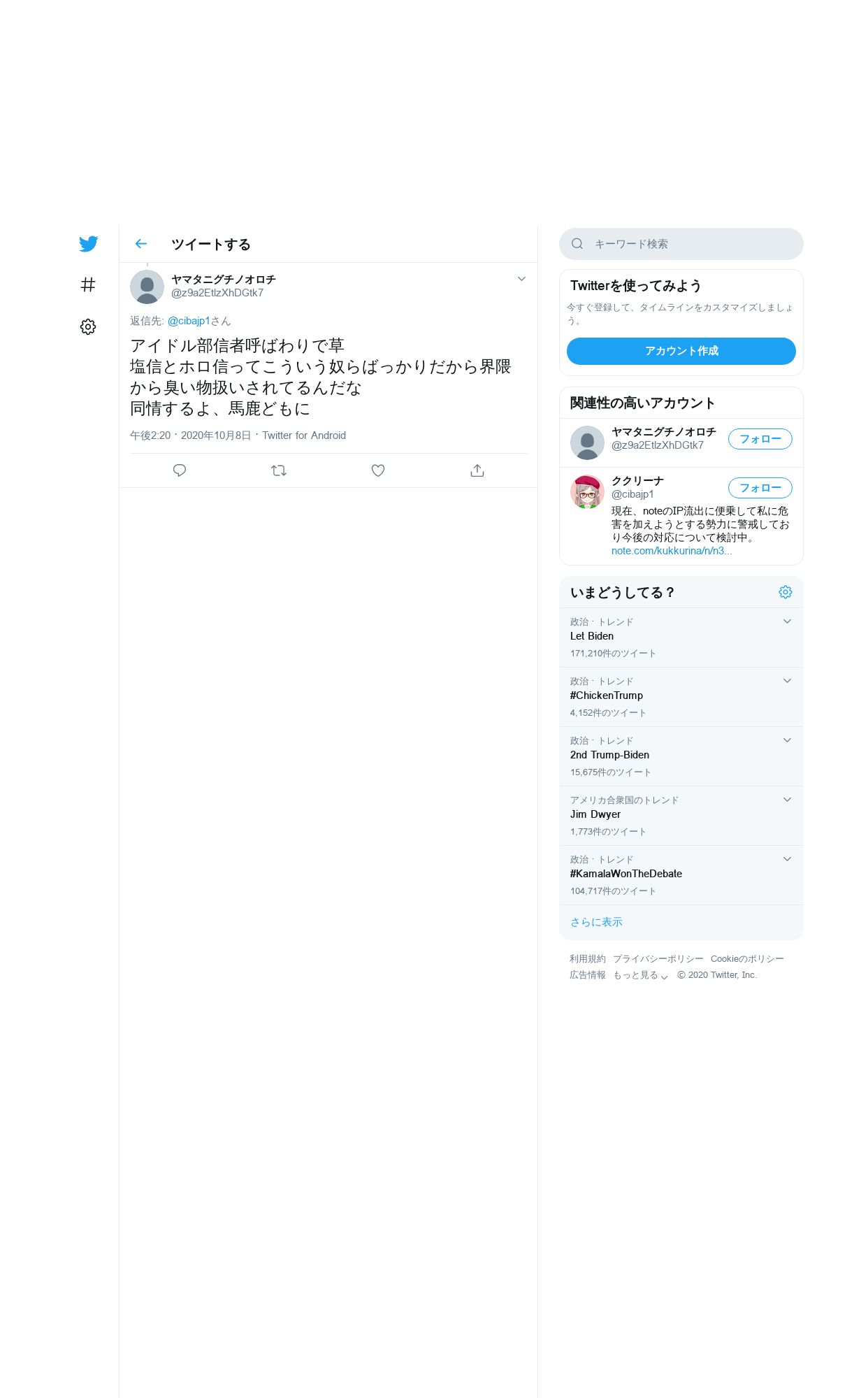Open the tweet's dropdown chevron menu

point(521,279)
